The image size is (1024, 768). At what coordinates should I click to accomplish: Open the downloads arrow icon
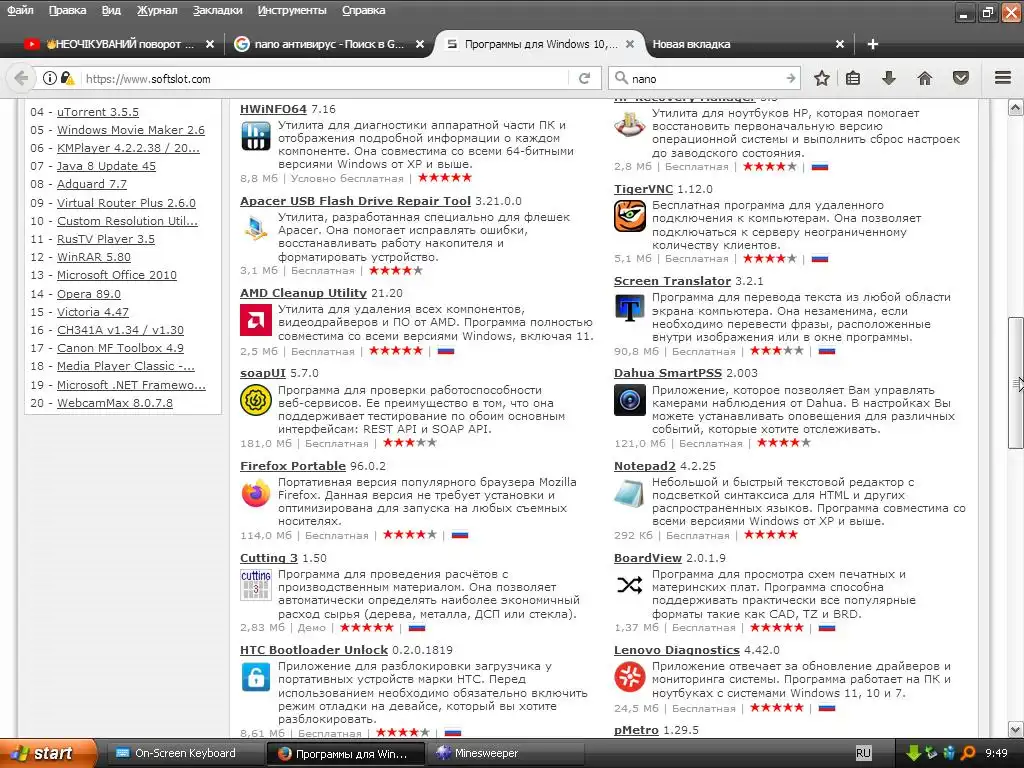click(x=888, y=78)
